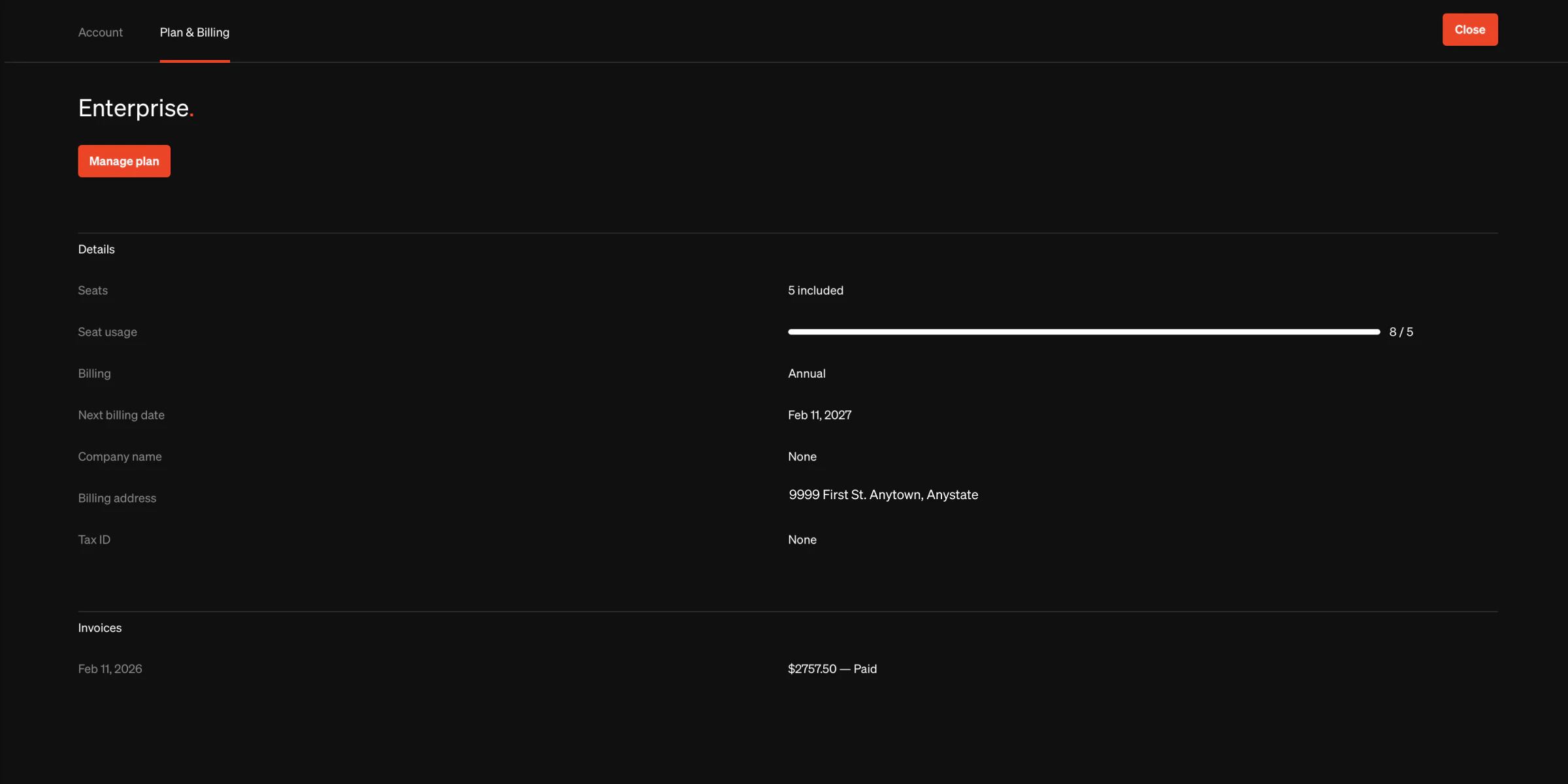This screenshot has height=784, width=1568.
Task: Click the seat usage progress bar
Action: tap(1085, 331)
